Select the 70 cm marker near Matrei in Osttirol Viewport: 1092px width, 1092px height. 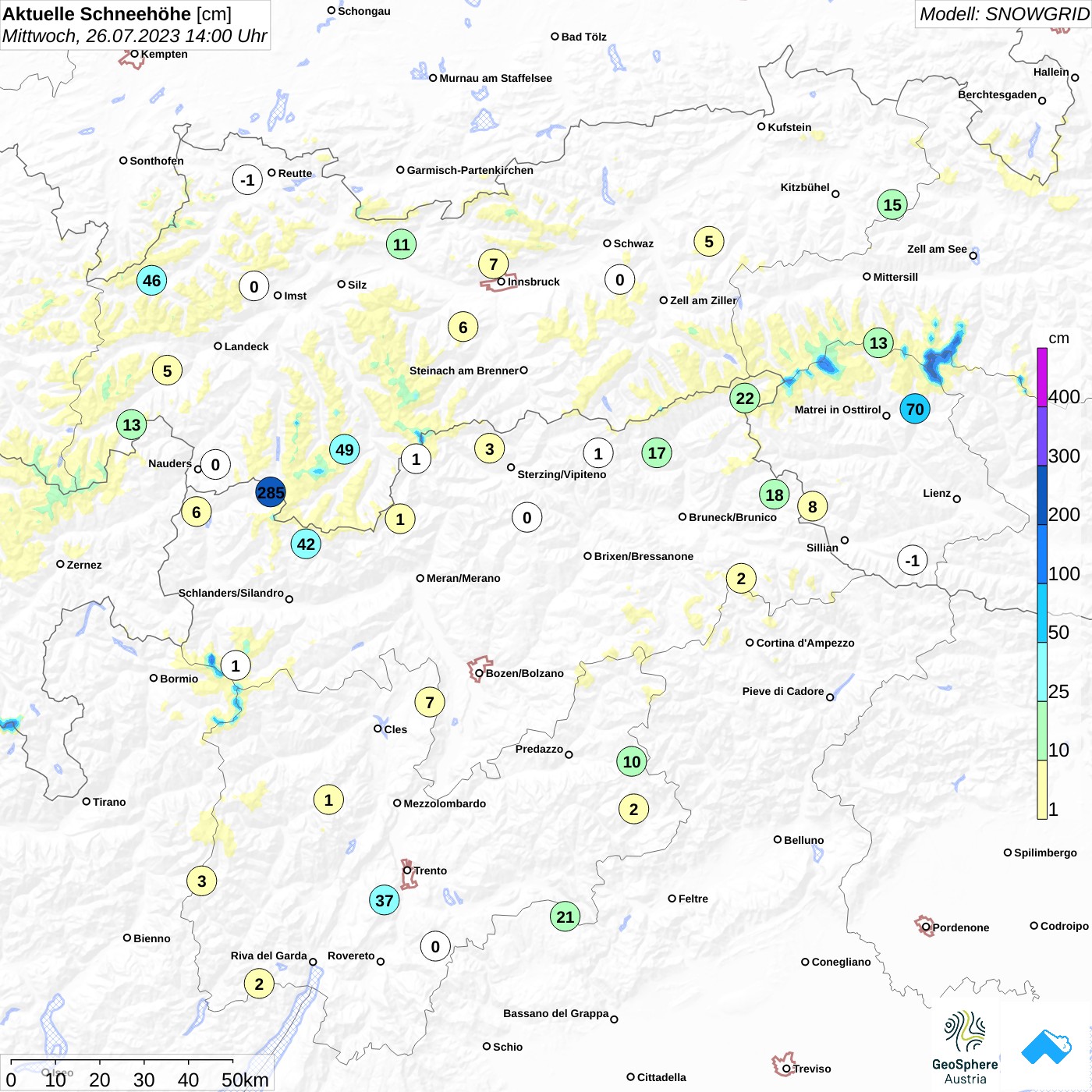(915, 409)
